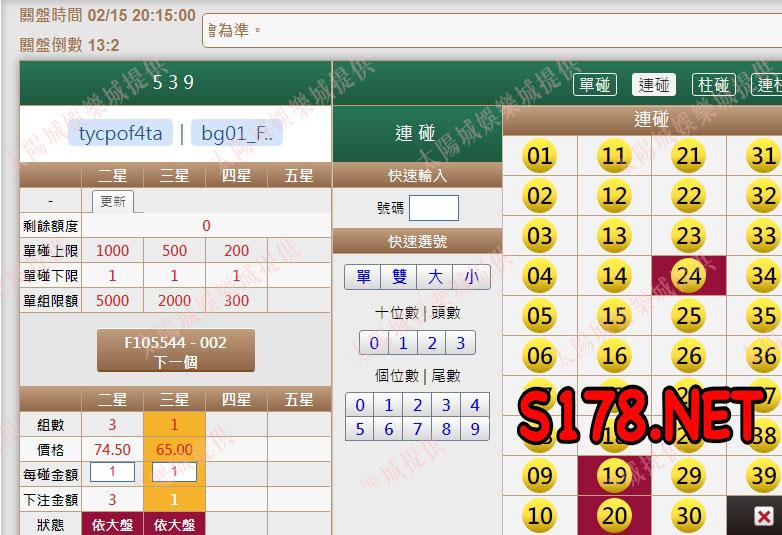Select number ball 39
Image resolution: width=782 pixels, height=535 pixels.
click(764, 476)
